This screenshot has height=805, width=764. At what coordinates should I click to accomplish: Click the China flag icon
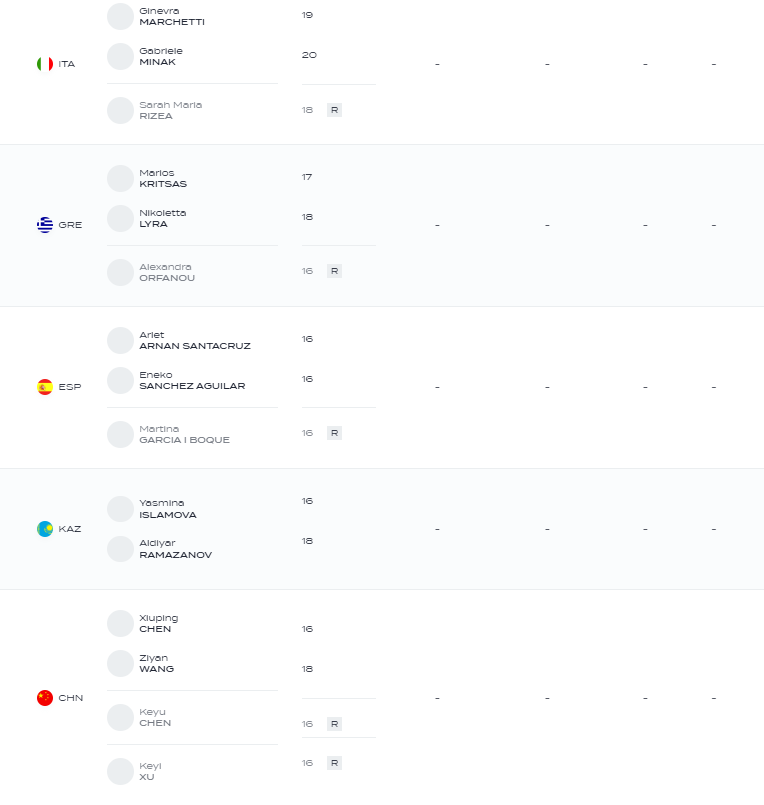pos(45,698)
